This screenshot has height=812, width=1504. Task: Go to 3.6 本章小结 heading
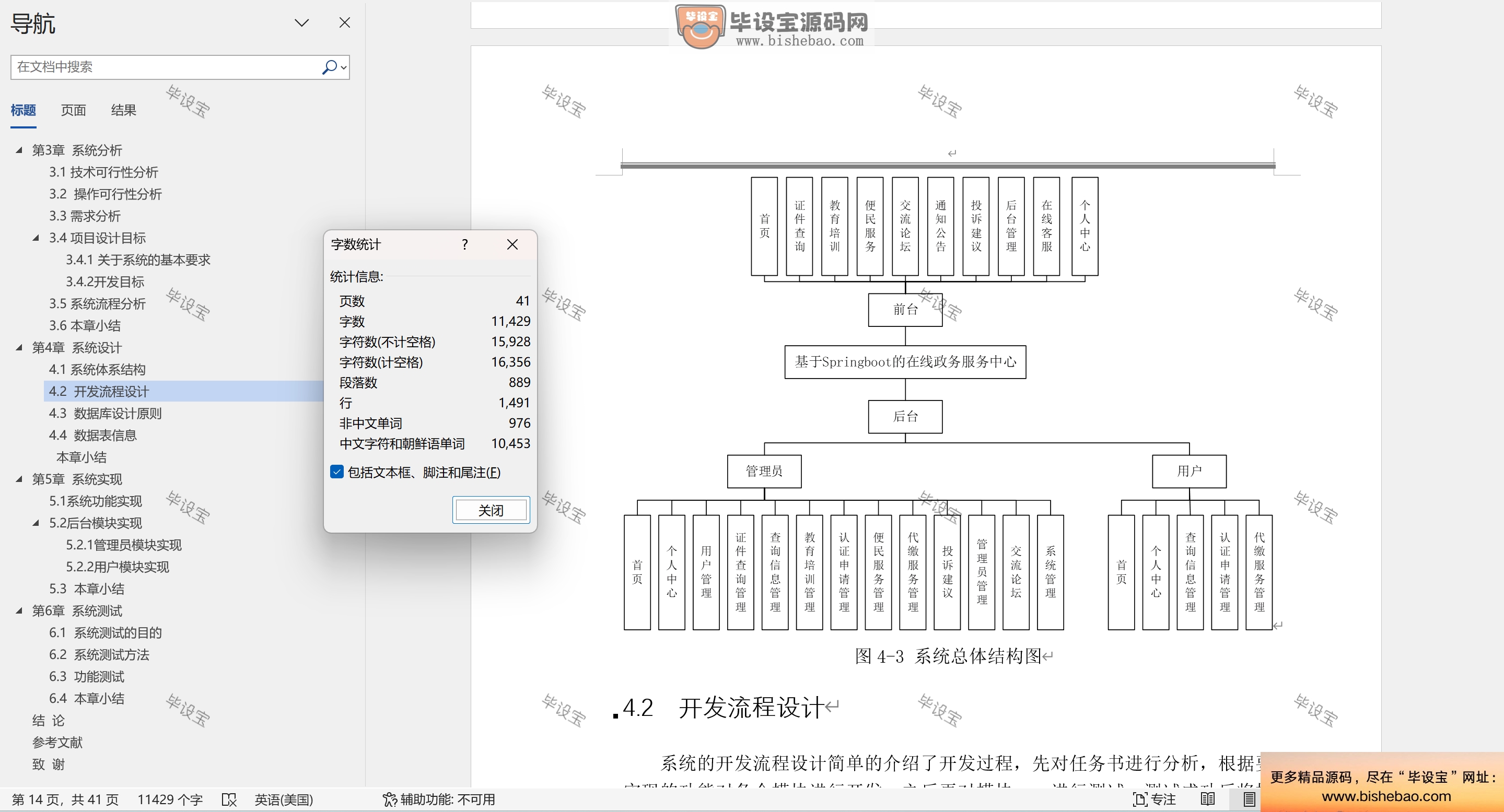[85, 326]
